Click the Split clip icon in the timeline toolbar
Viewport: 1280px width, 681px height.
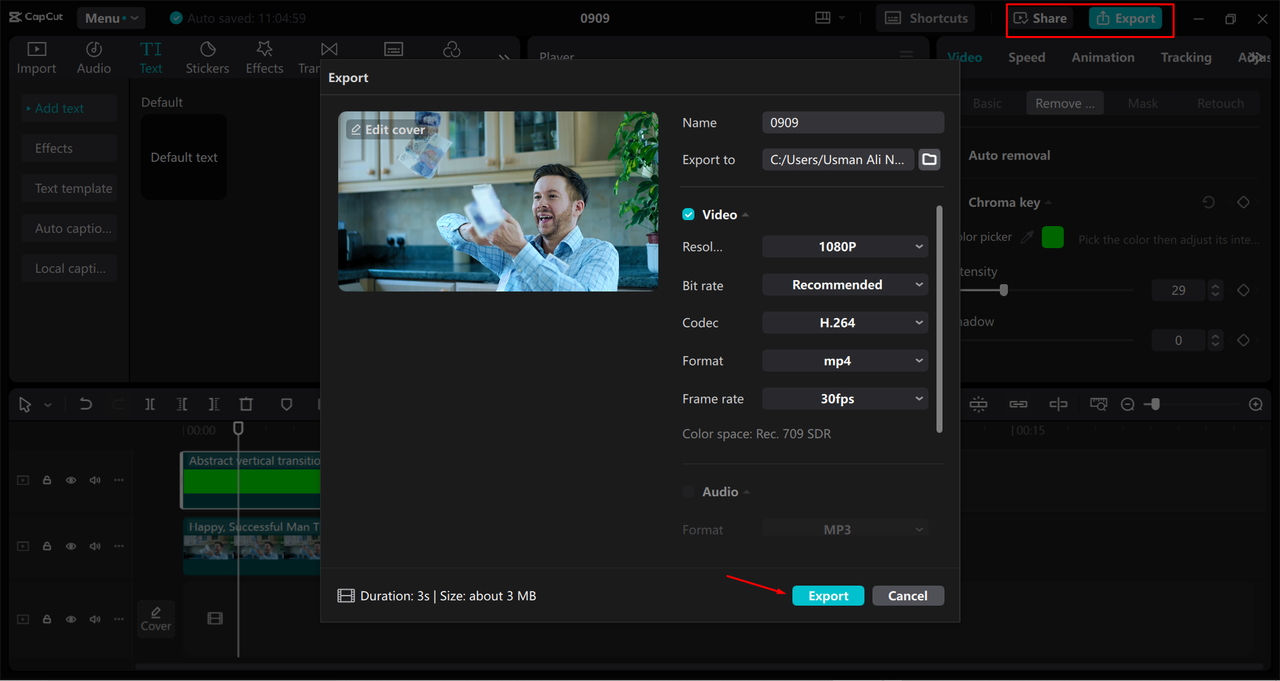coord(150,404)
